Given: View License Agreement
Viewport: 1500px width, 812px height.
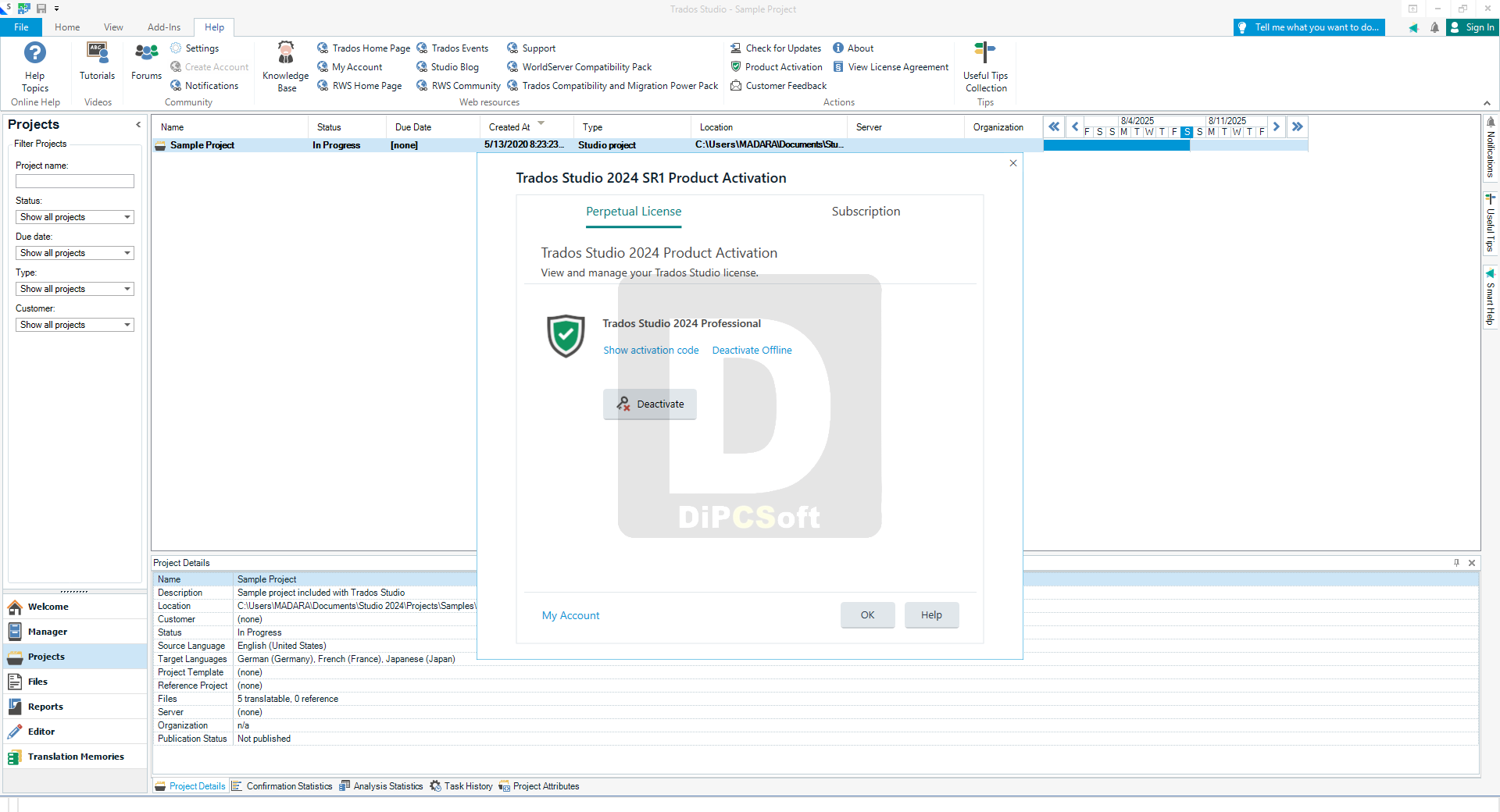Looking at the screenshot, I should click(x=891, y=67).
